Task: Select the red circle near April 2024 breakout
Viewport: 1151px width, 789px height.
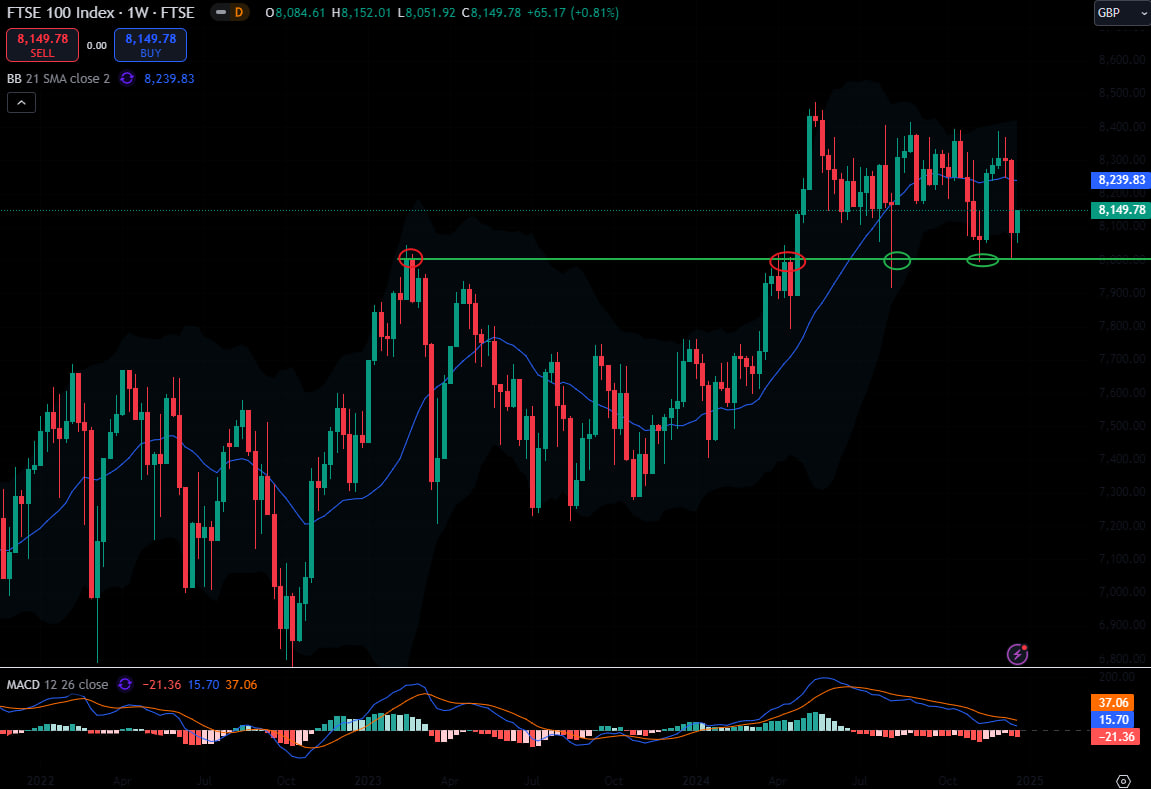Action: pos(788,261)
